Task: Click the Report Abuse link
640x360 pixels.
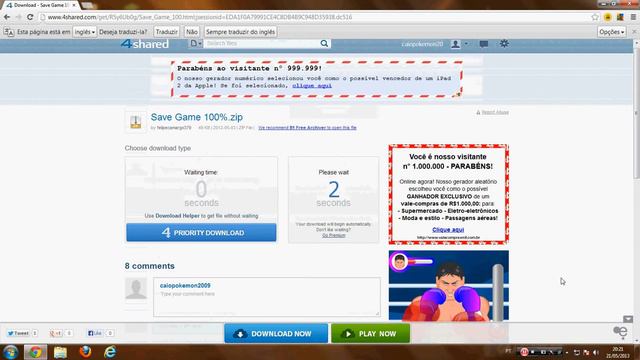Action: pos(493,112)
